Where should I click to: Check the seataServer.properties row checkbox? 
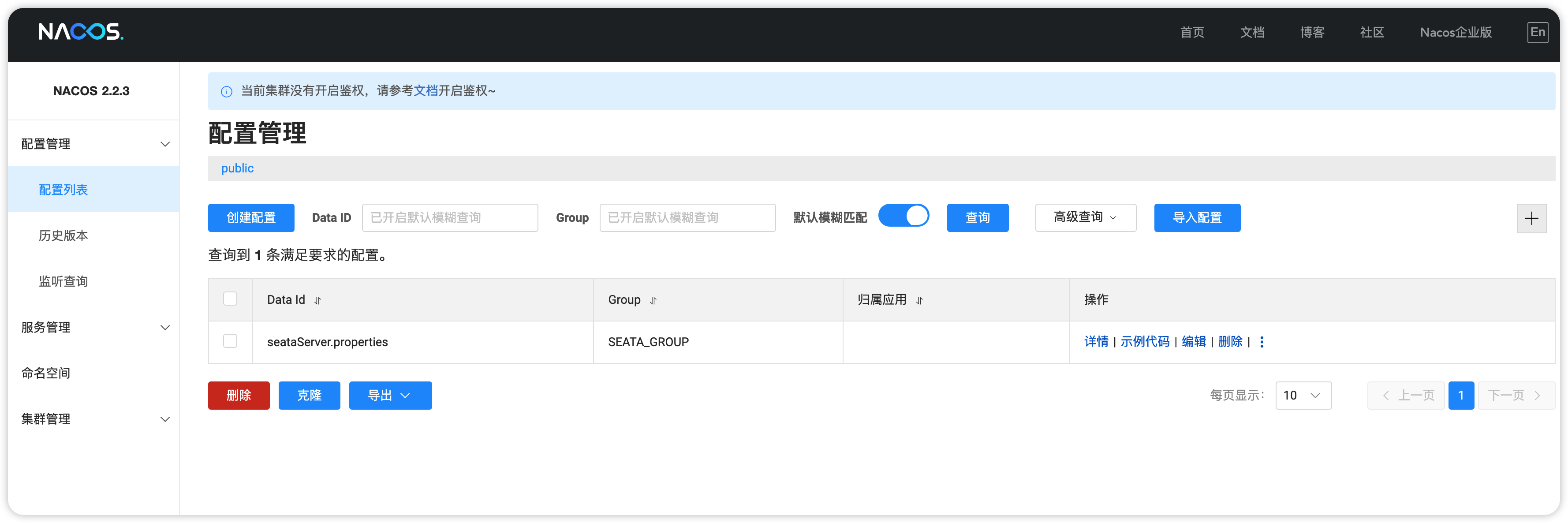[x=230, y=341]
